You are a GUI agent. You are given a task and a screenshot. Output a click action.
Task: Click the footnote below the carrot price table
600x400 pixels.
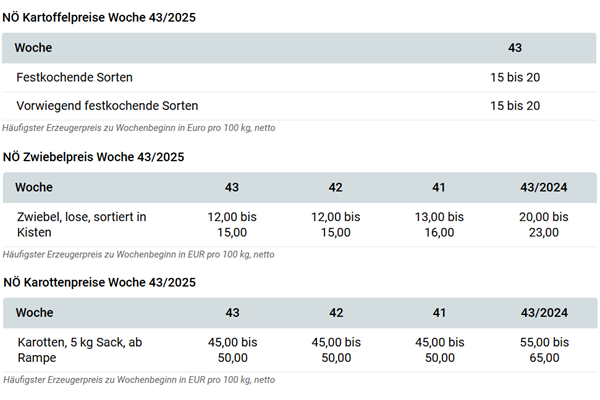138,380
